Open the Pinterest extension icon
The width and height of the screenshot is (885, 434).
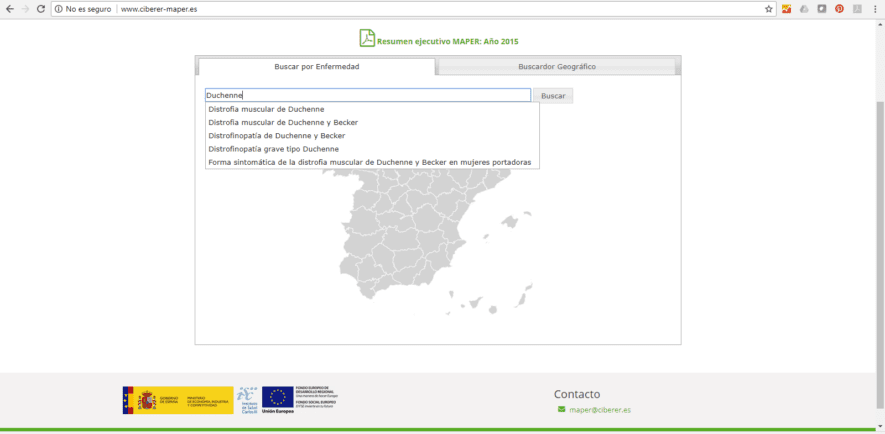tap(839, 8)
